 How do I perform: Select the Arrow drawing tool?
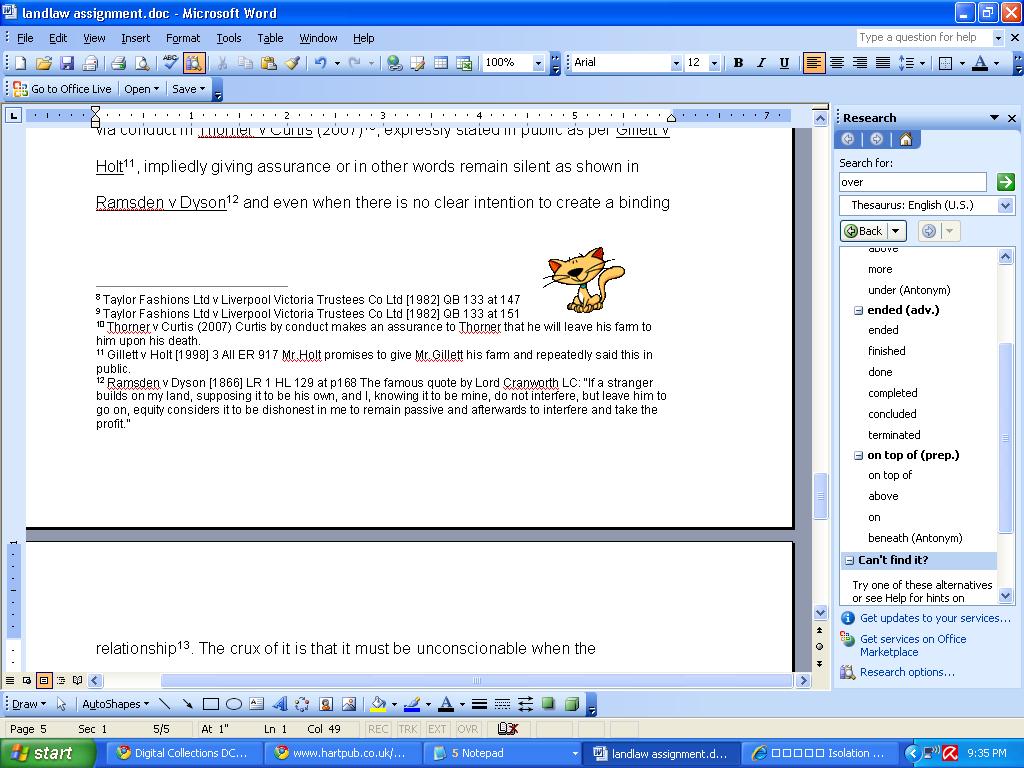[187, 704]
